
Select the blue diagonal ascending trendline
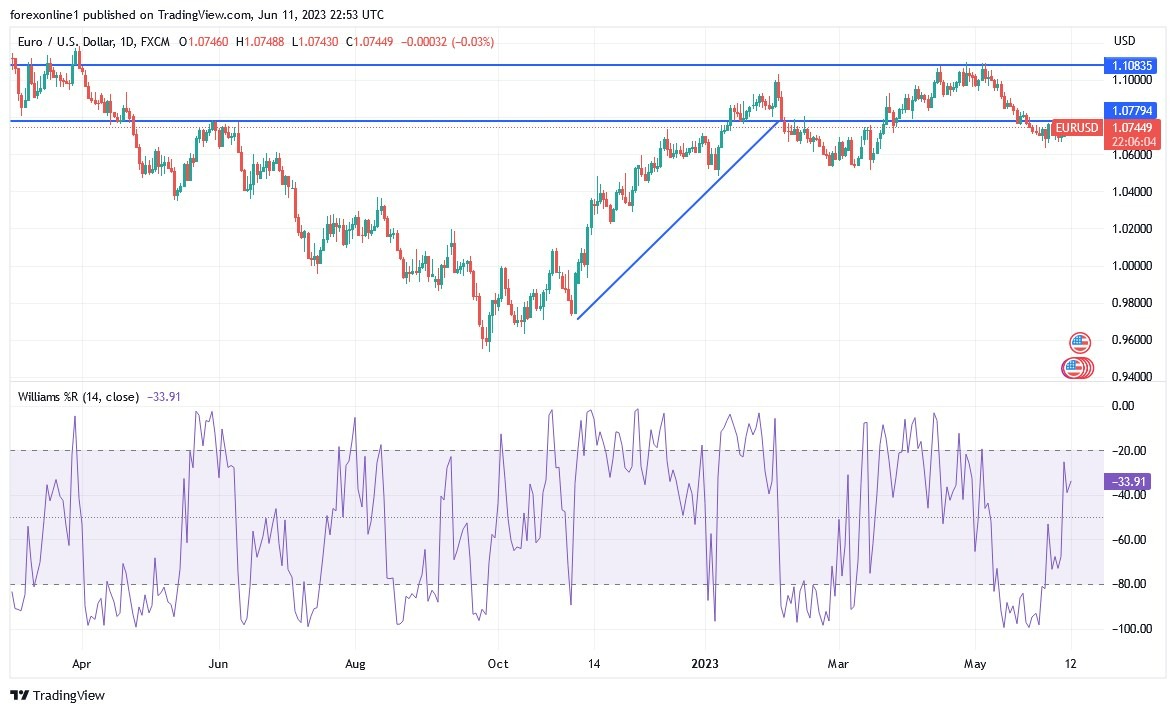point(680,218)
